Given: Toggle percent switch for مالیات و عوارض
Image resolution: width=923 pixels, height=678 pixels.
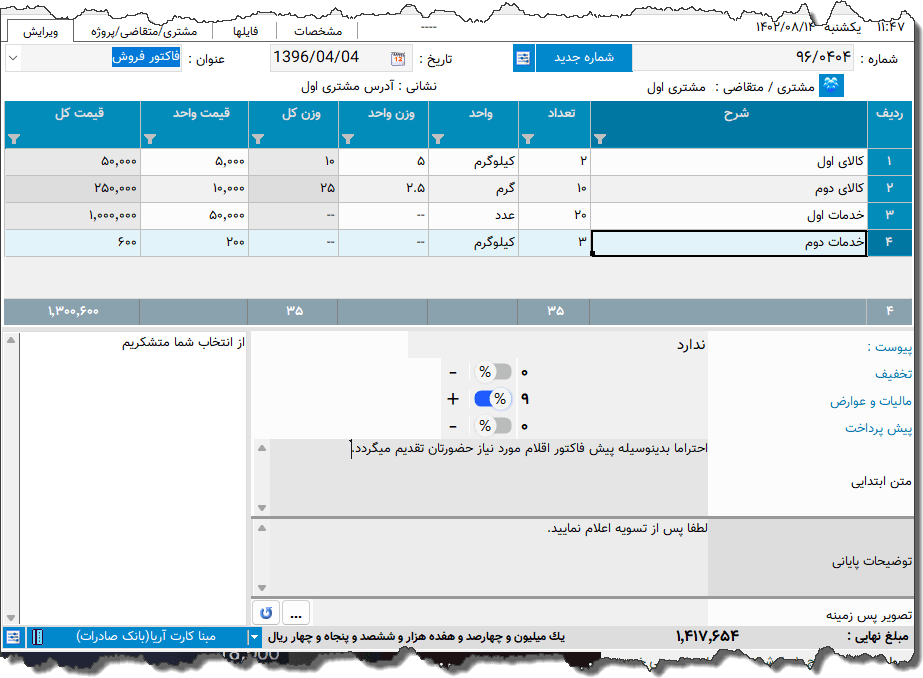Looking at the screenshot, I should coord(491,399).
